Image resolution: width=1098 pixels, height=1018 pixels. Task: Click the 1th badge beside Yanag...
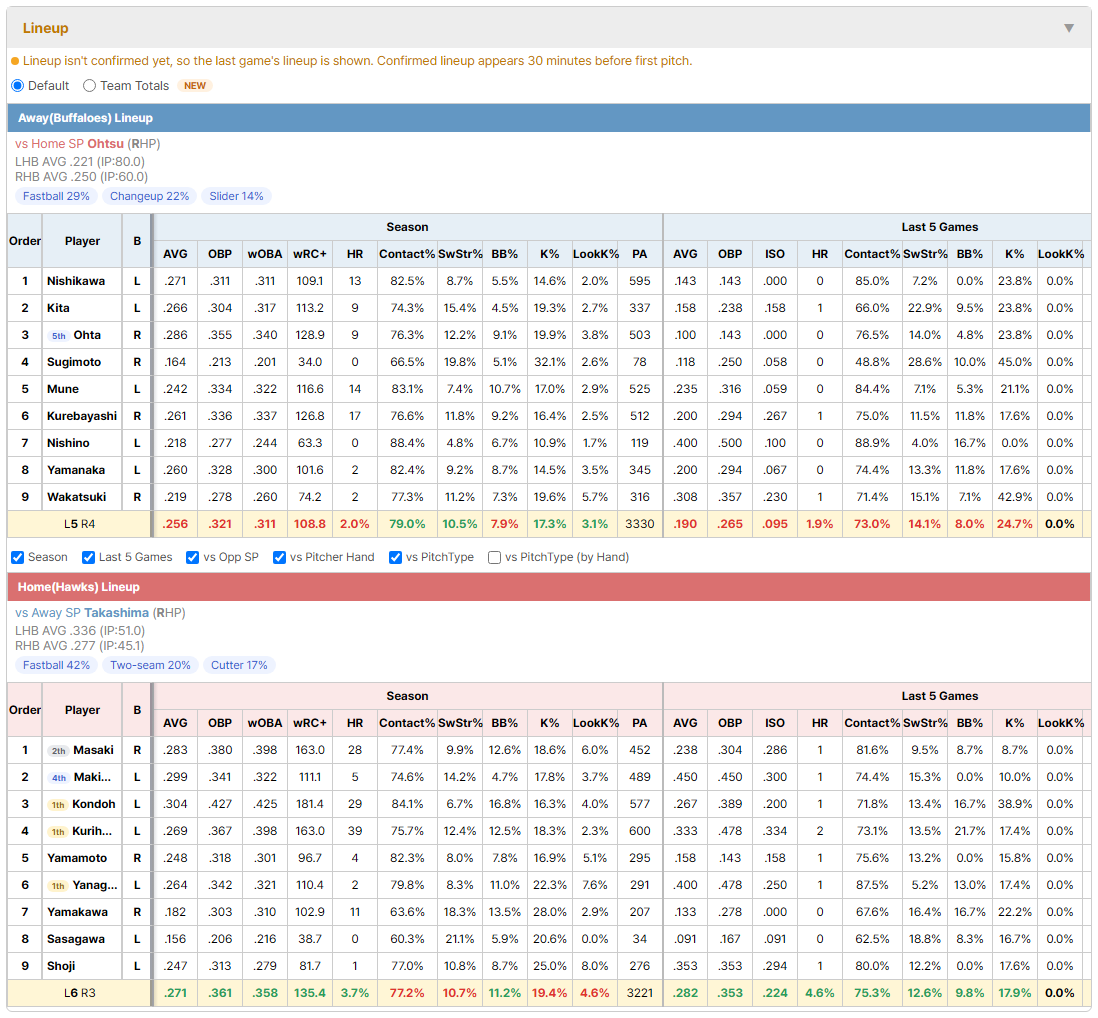[58, 886]
